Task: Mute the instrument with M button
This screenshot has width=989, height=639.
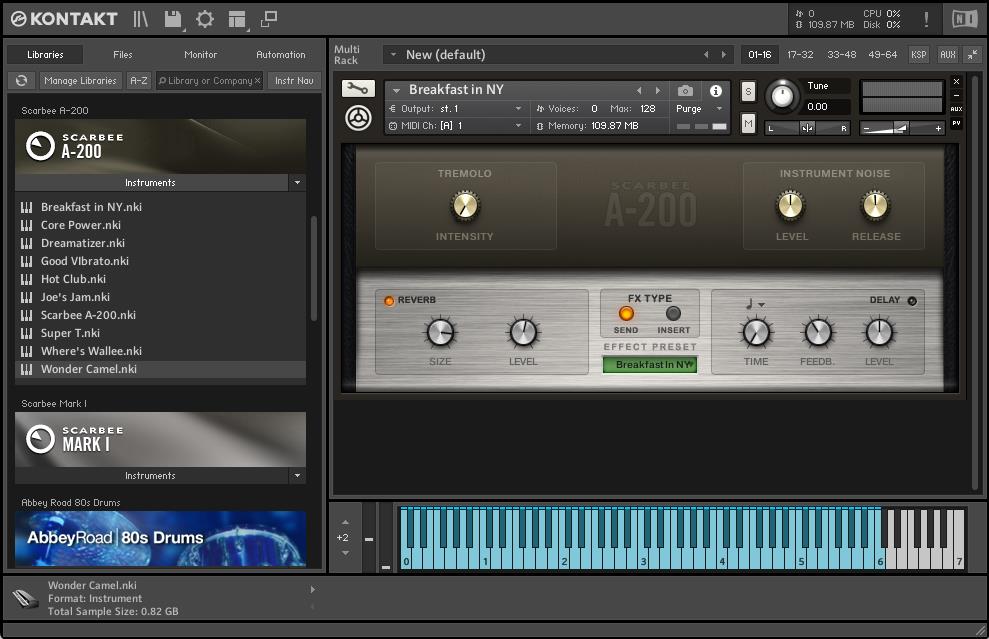Action: [748, 123]
